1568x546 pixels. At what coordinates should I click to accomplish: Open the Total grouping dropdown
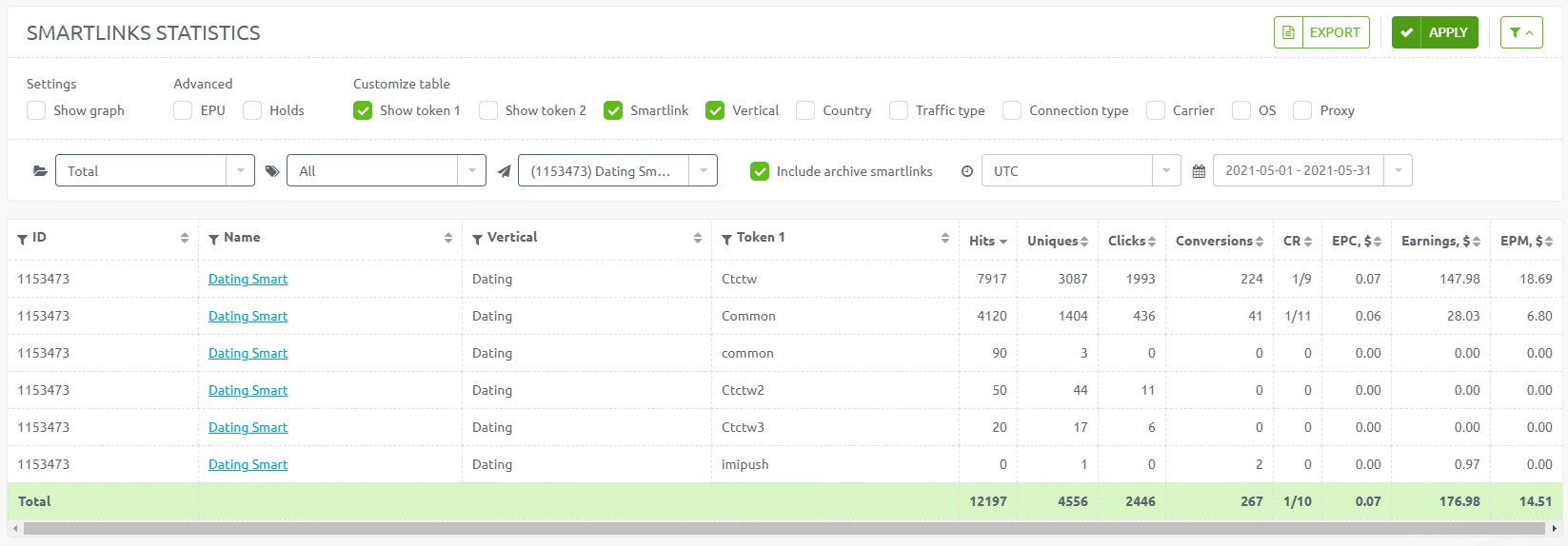tap(154, 171)
